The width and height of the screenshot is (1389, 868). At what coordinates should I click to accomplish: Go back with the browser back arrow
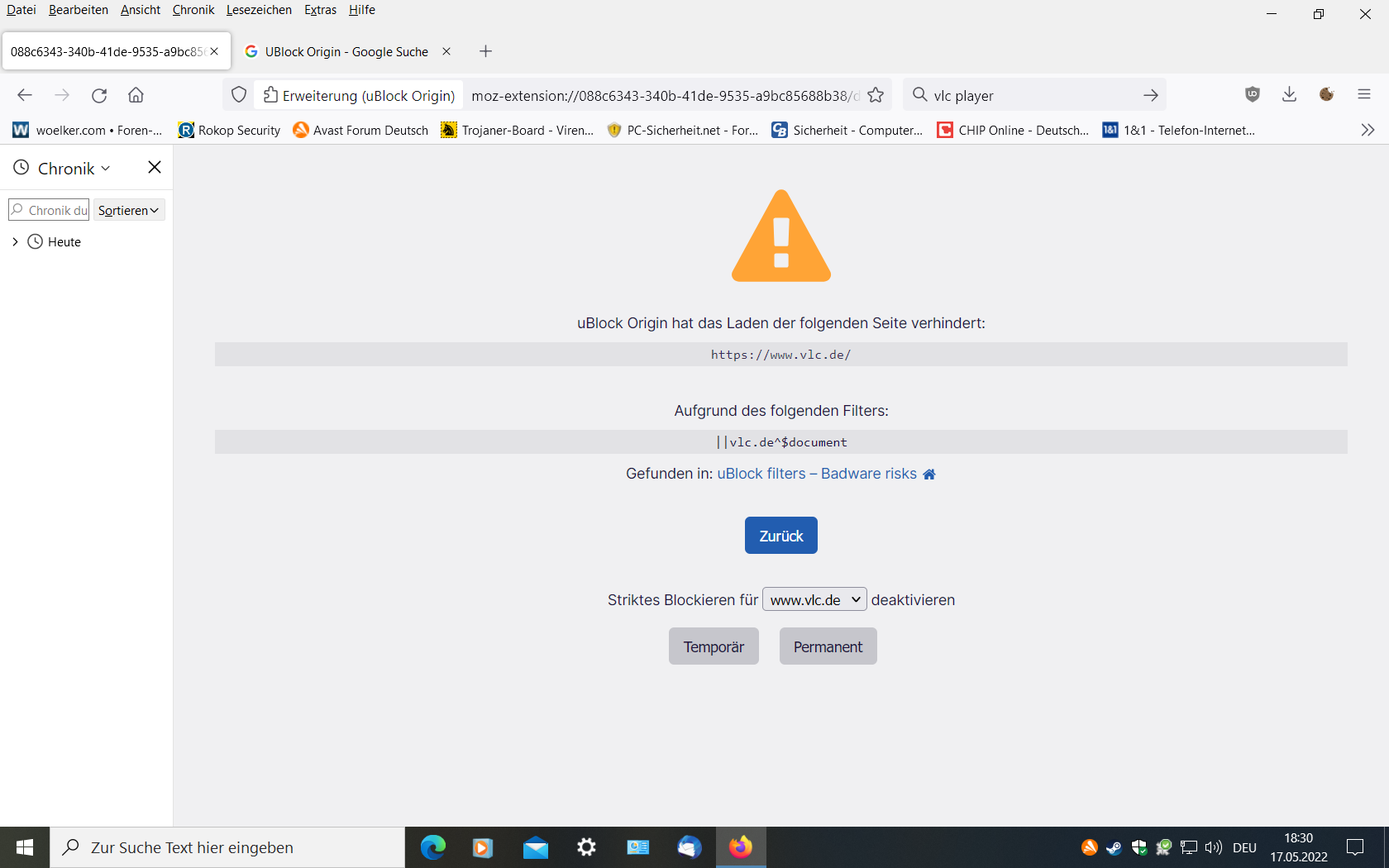(25, 95)
